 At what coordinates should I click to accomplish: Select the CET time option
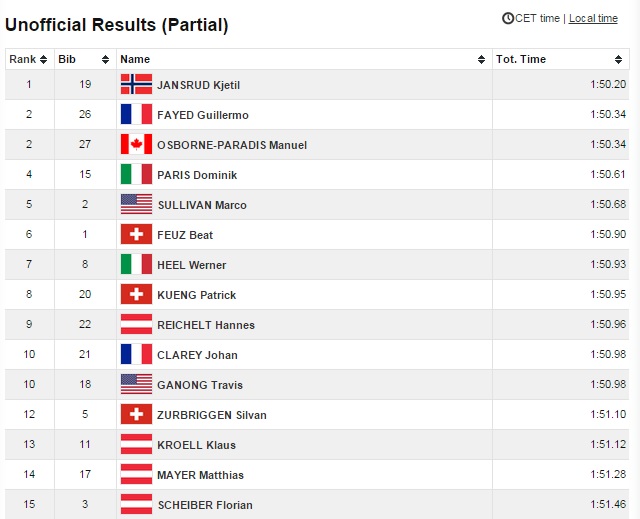[x=537, y=18]
